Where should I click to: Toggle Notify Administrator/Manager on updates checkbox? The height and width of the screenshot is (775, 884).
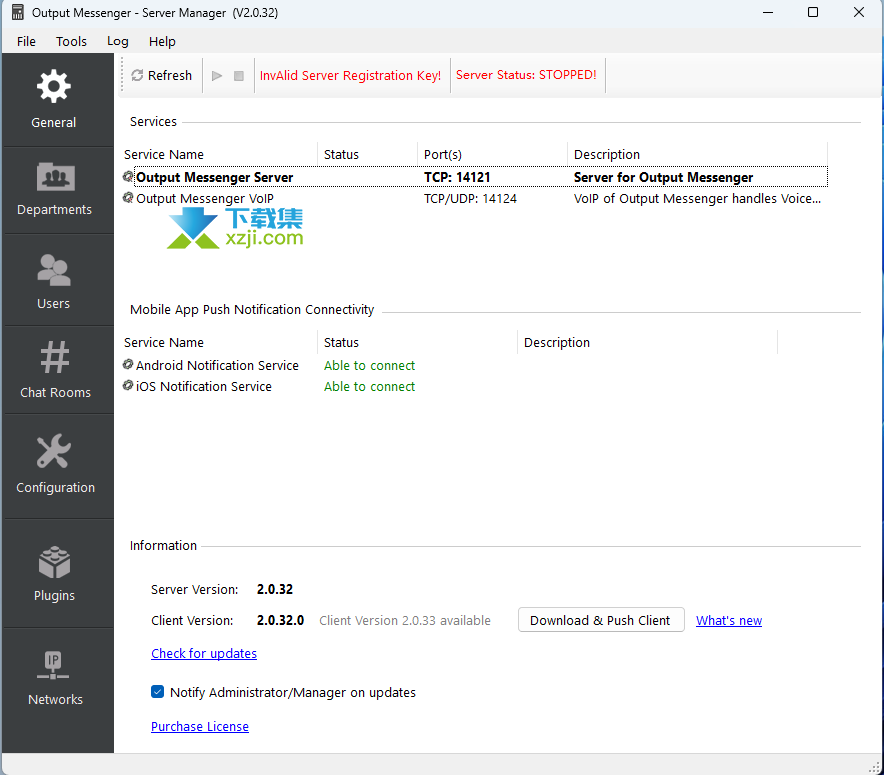click(x=157, y=692)
